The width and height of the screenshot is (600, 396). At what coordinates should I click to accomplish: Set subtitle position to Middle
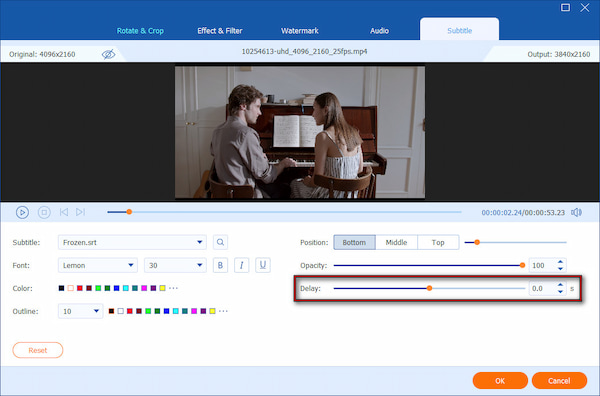coord(396,242)
